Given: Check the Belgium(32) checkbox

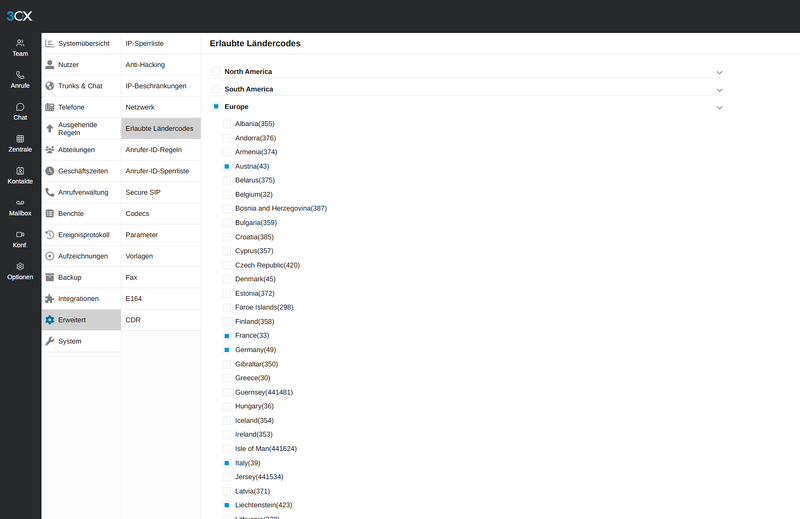Looking at the screenshot, I should tap(227, 194).
